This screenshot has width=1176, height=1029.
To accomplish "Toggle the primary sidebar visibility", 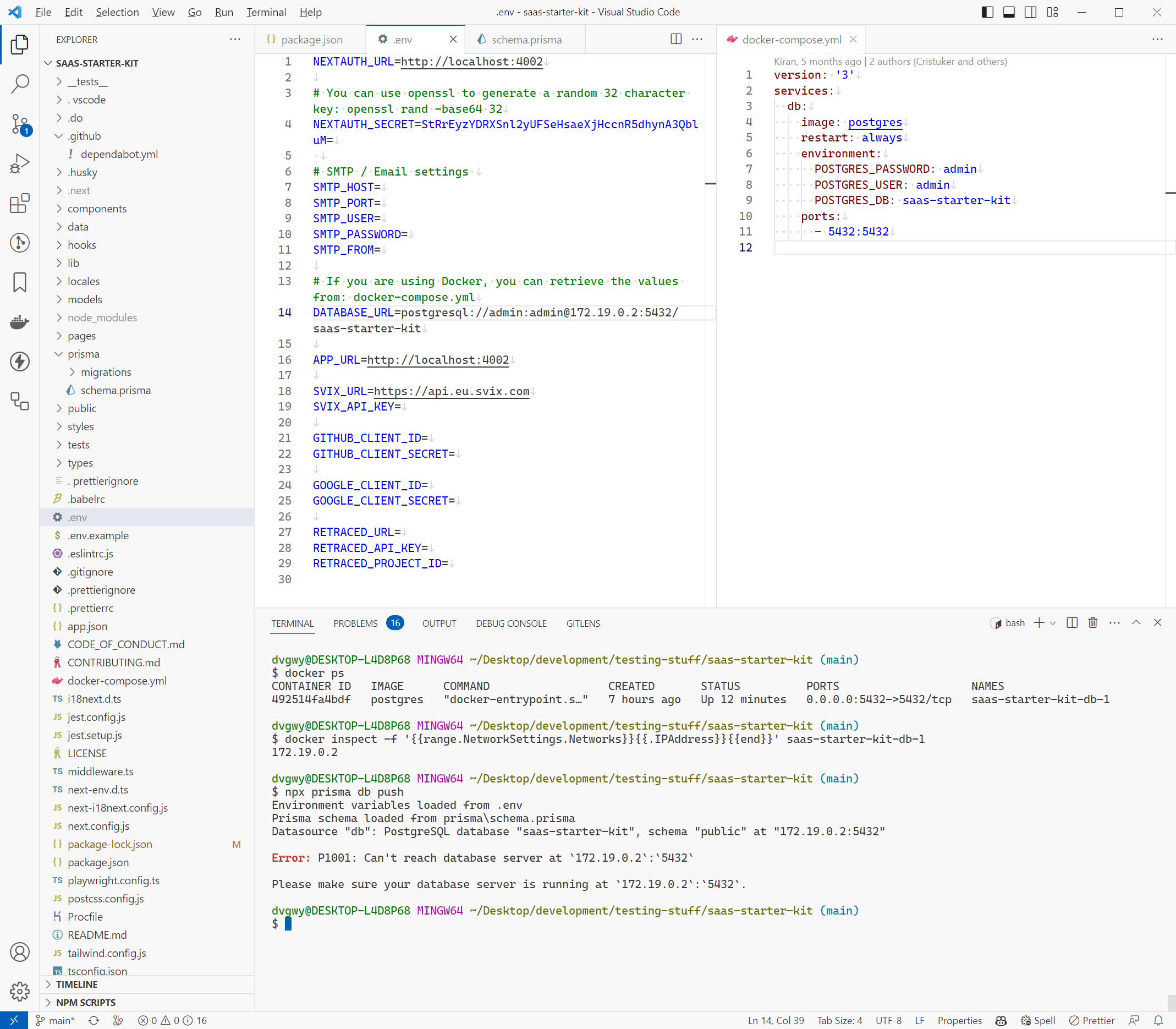I will [987, 12].
